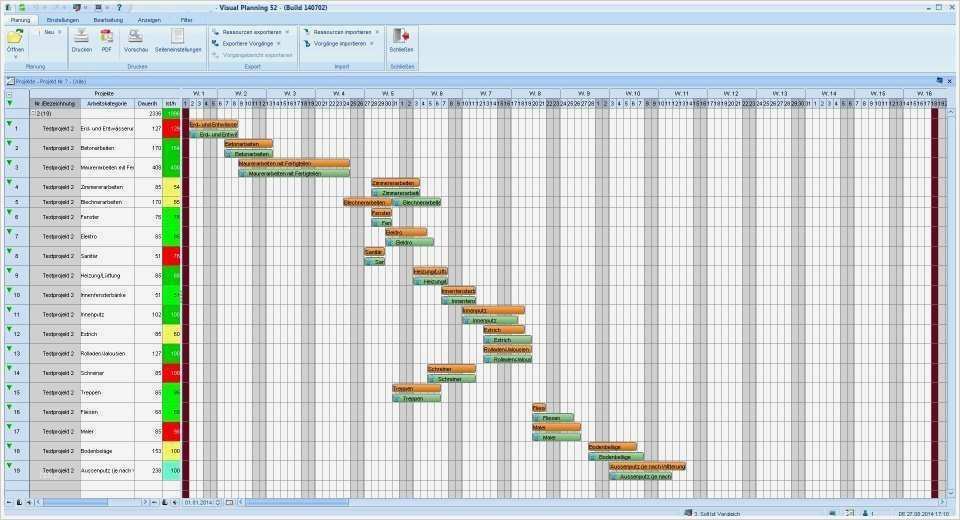Open Seiteneinstellungen page setup

tap(178, 36)
